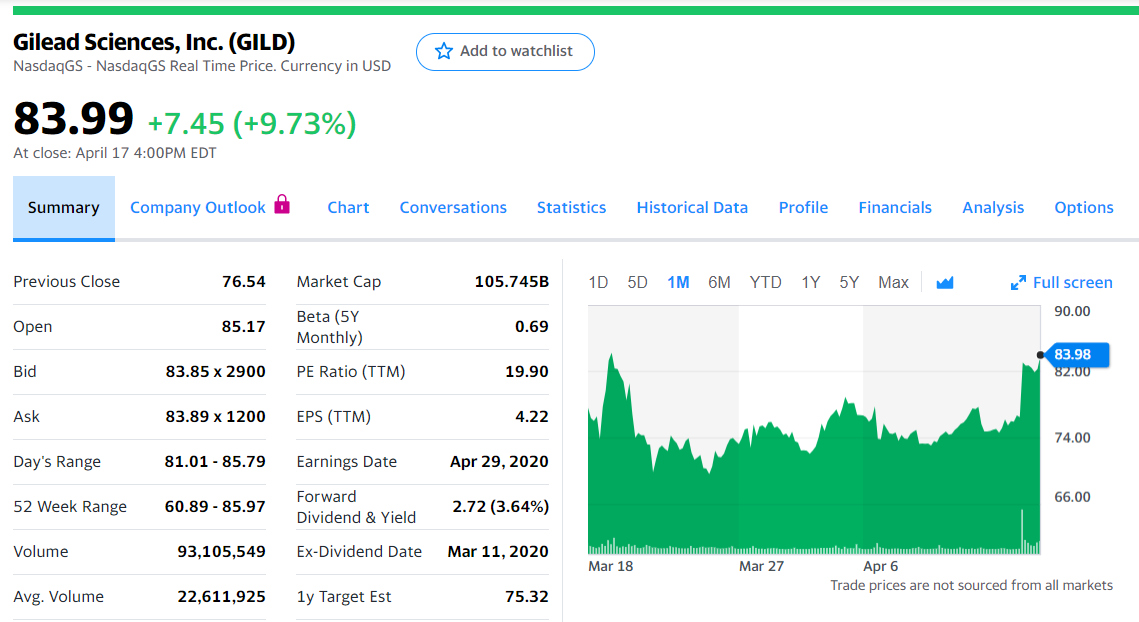Click the star icon in Add to watchlist

[x=444, y=51]
